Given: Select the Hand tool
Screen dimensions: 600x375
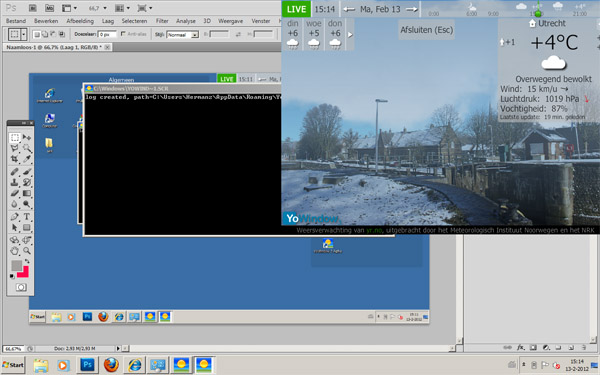Looking at the screenshot, I should click(15, 251).
